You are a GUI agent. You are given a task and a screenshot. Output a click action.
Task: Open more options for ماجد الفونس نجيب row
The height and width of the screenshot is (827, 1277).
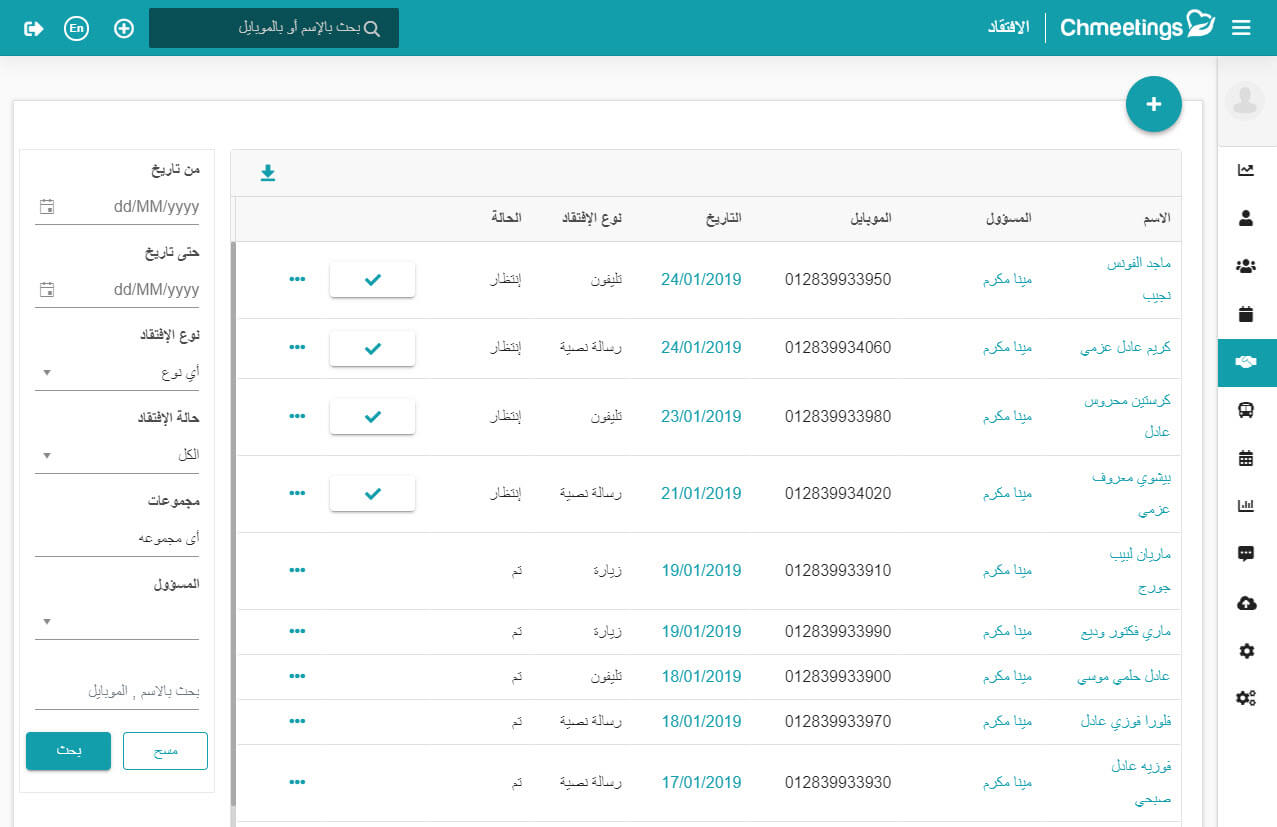coord(297,279)
